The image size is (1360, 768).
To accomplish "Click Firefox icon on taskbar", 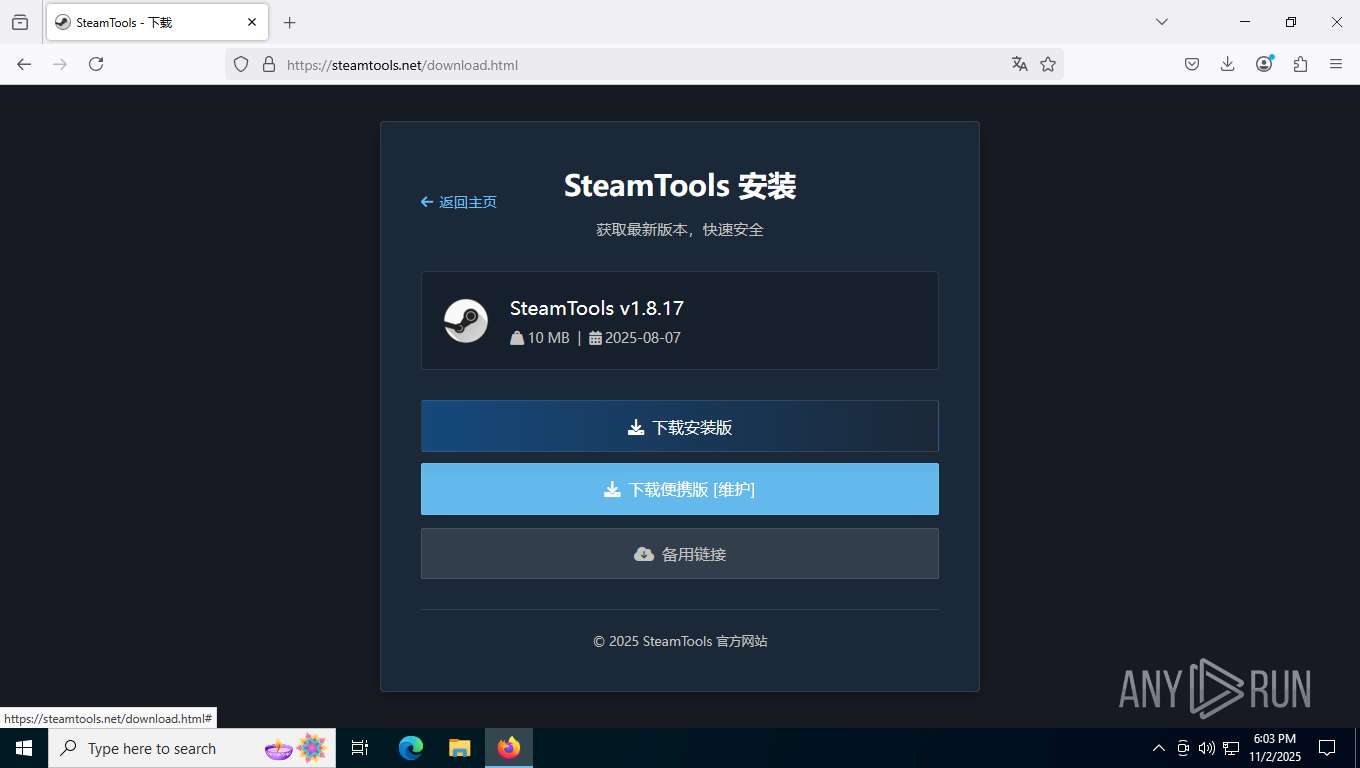I will point(509,748).
